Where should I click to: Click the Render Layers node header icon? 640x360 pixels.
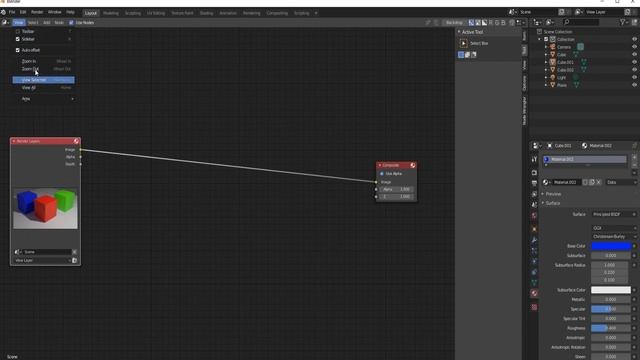point(76,141)
